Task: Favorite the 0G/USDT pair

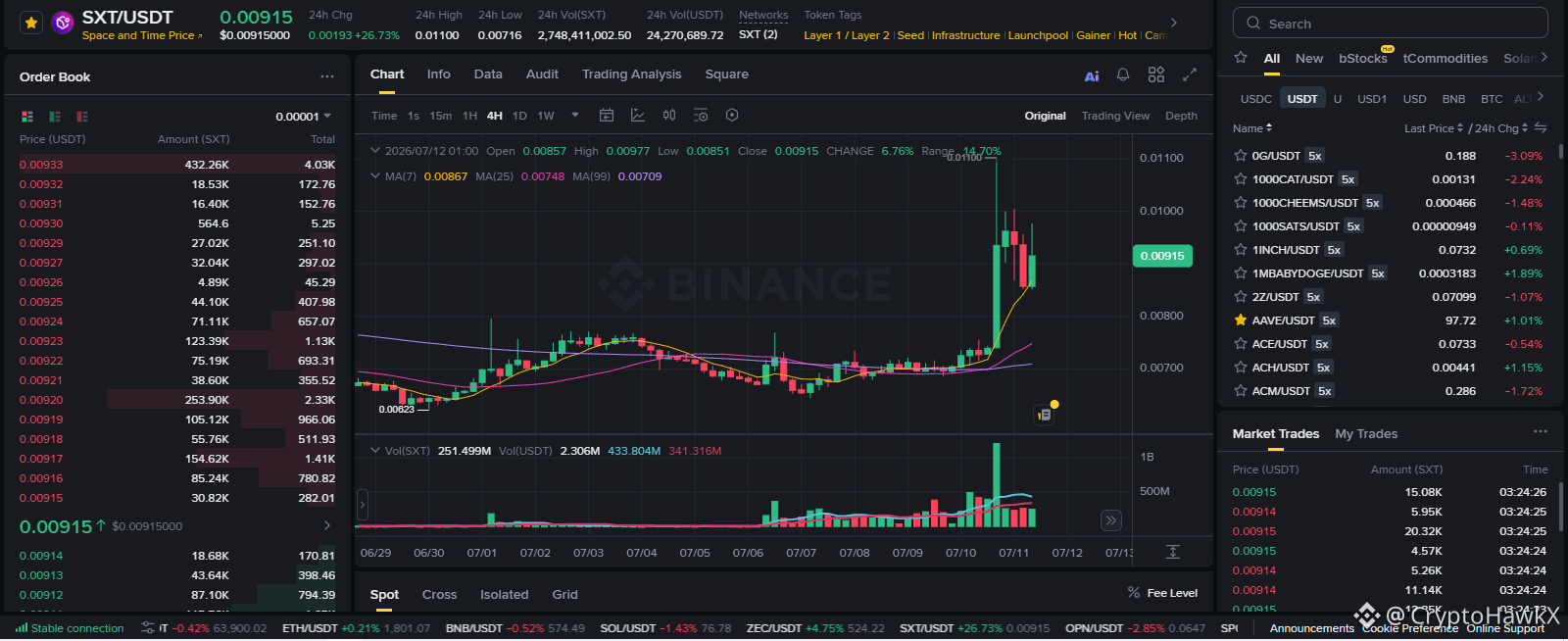Action: (x=1241, y=156)
